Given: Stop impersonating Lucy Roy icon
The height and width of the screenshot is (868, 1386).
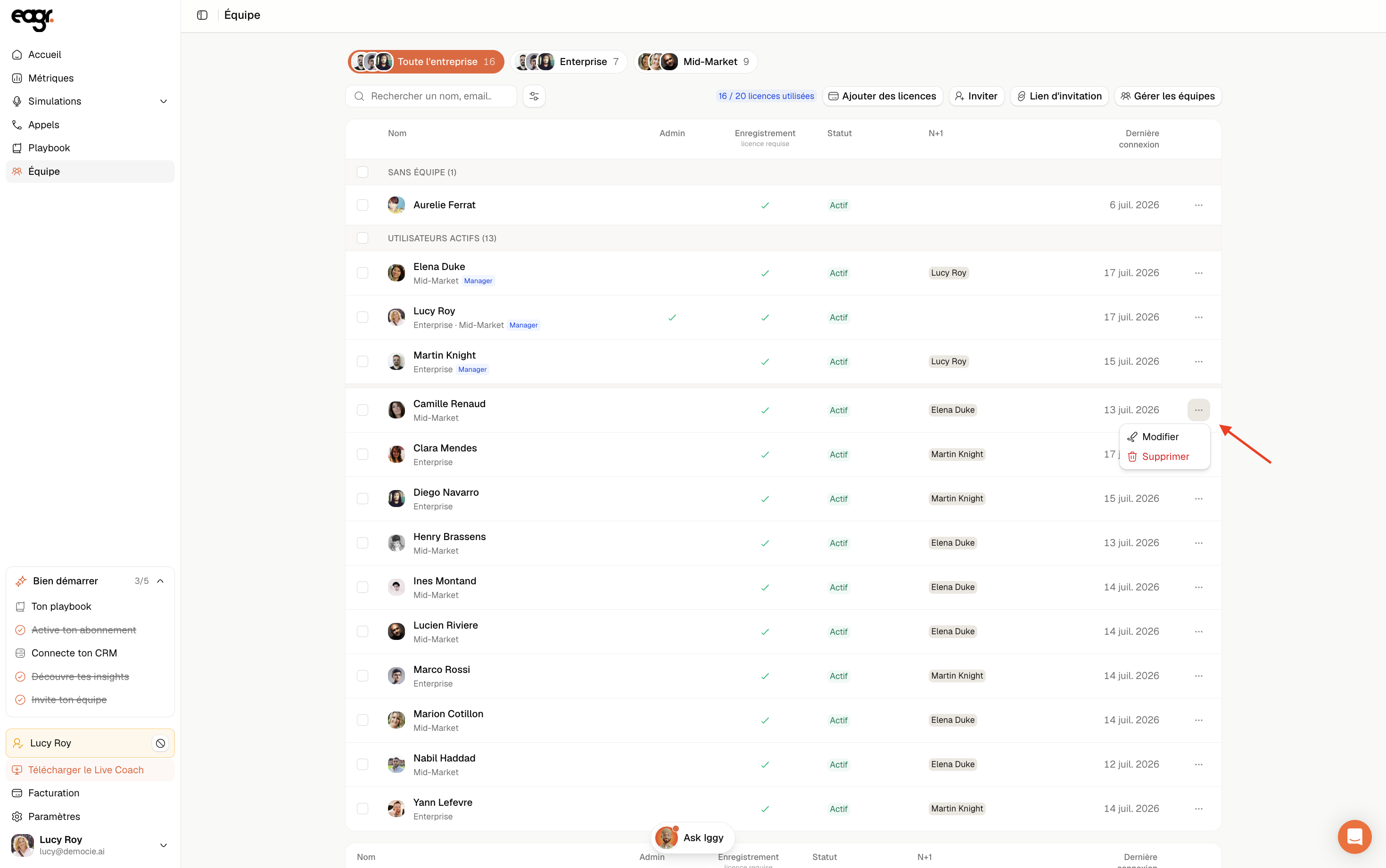Looking at the screenshot, I should click(x=160, y=743).
